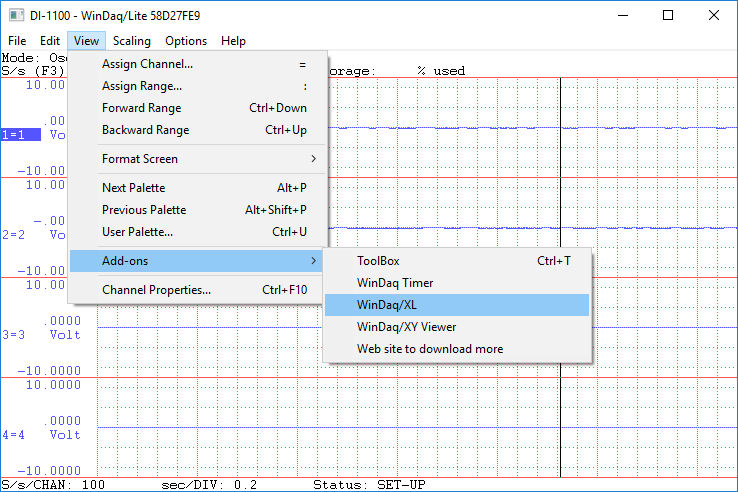Click the DI-1100 window title icon
The image size is (738, 492).
16,16
